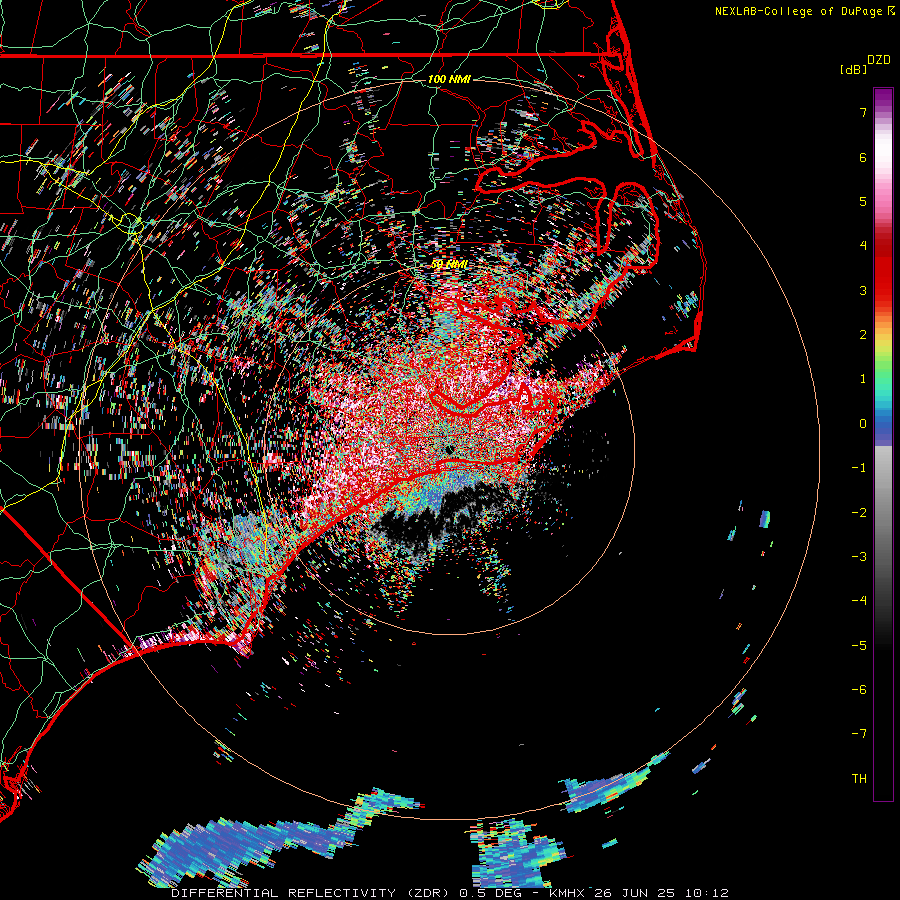Select the 6 value on color scale

click(x=863, y=157)
